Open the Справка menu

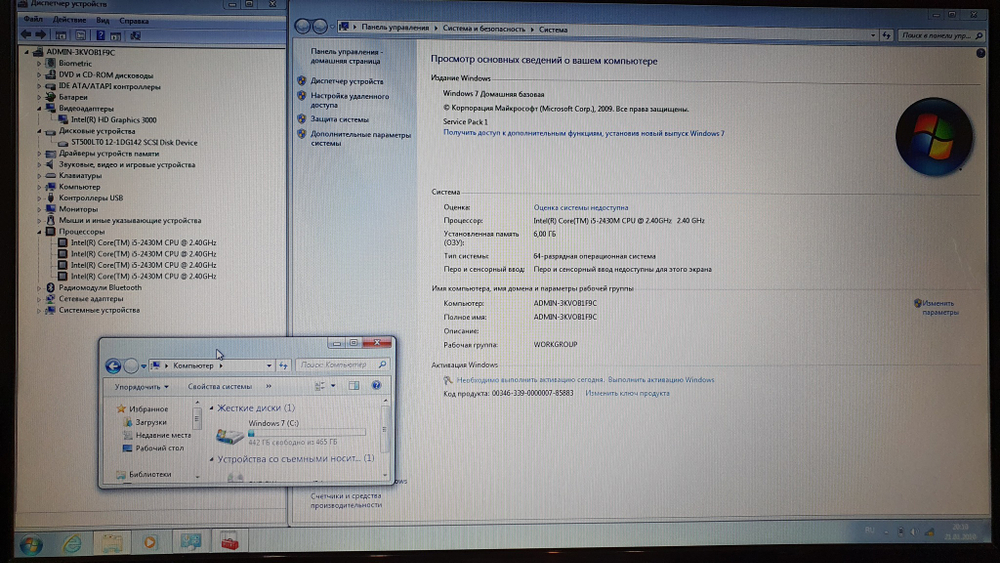tap(134, 20)
